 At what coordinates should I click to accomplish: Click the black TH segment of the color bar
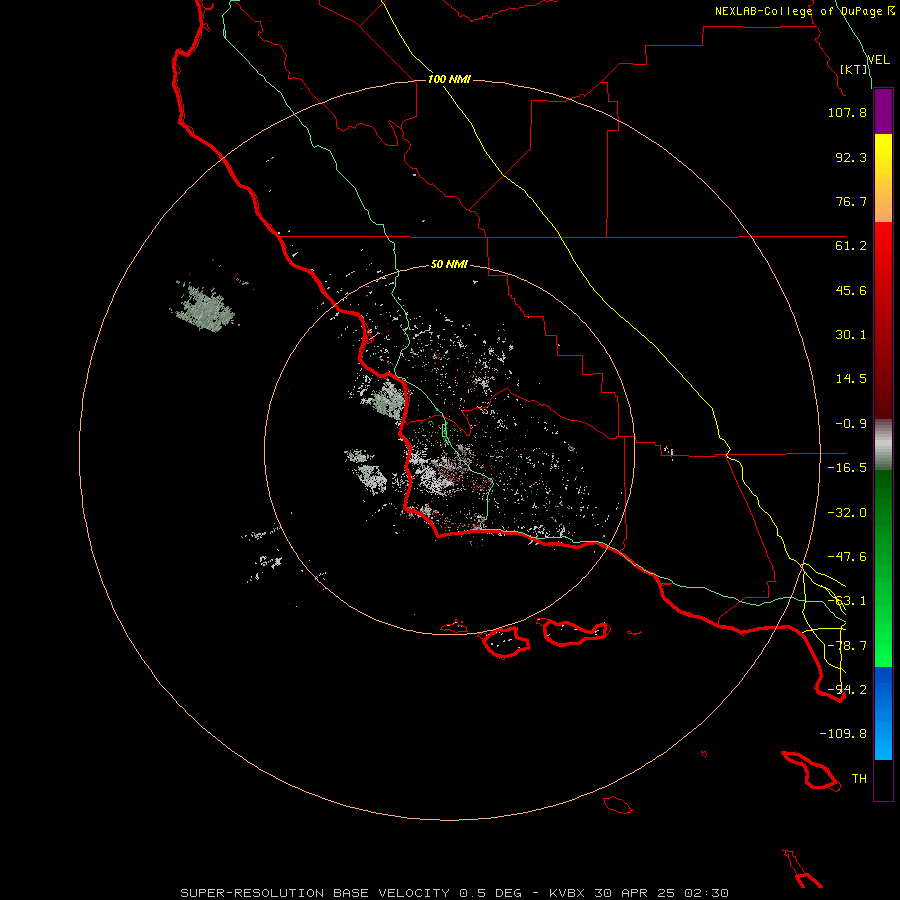(x=883, y=779)
